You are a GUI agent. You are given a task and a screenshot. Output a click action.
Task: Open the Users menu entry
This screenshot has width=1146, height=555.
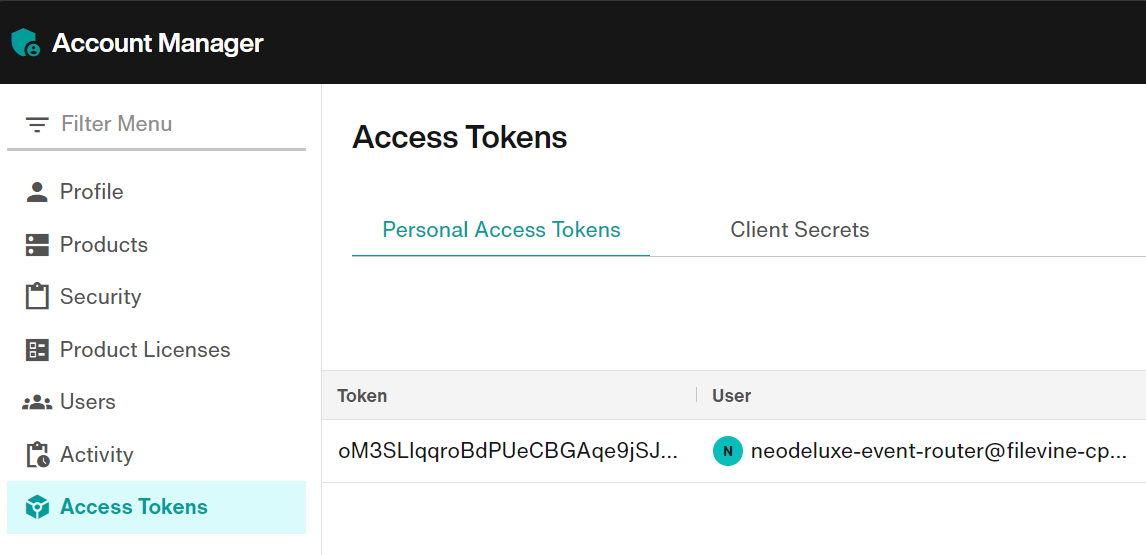156,402
